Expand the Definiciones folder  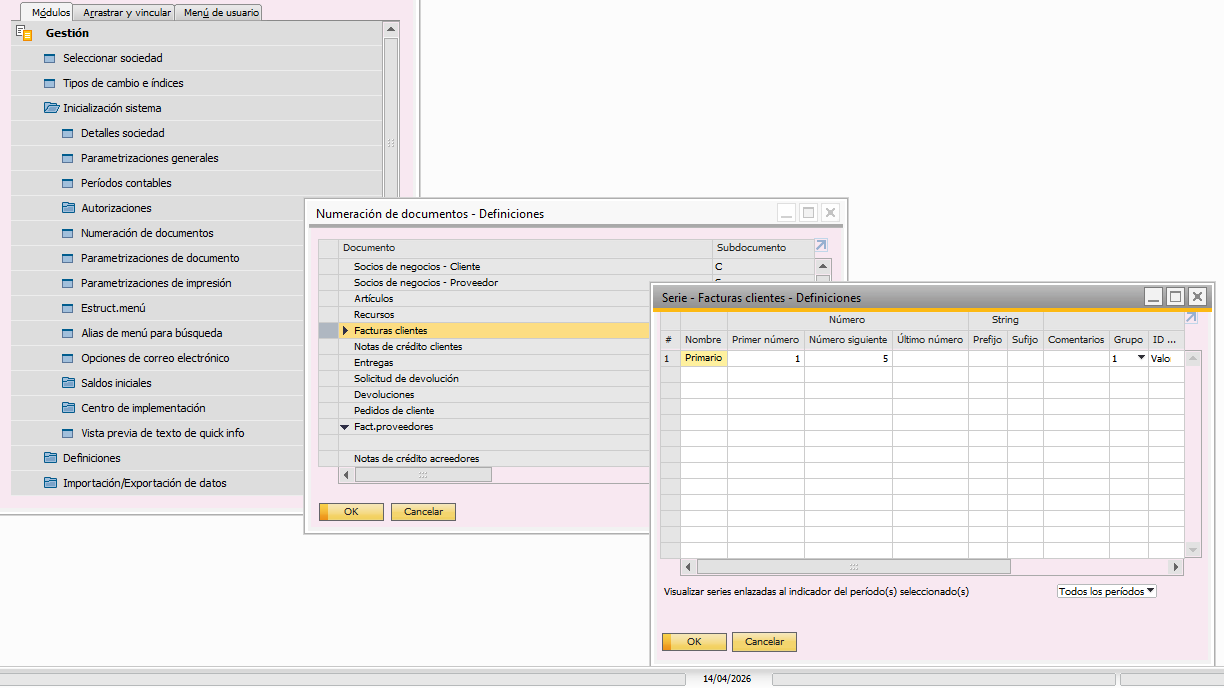click(50, 458)
